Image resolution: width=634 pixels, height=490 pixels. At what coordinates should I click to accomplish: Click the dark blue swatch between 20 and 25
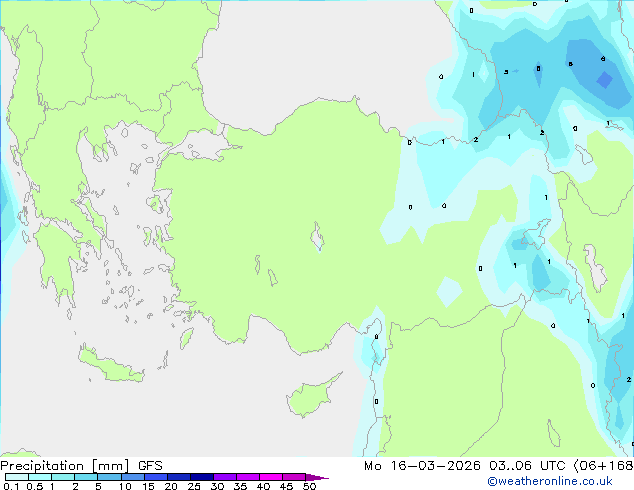(x=178, y=477)
